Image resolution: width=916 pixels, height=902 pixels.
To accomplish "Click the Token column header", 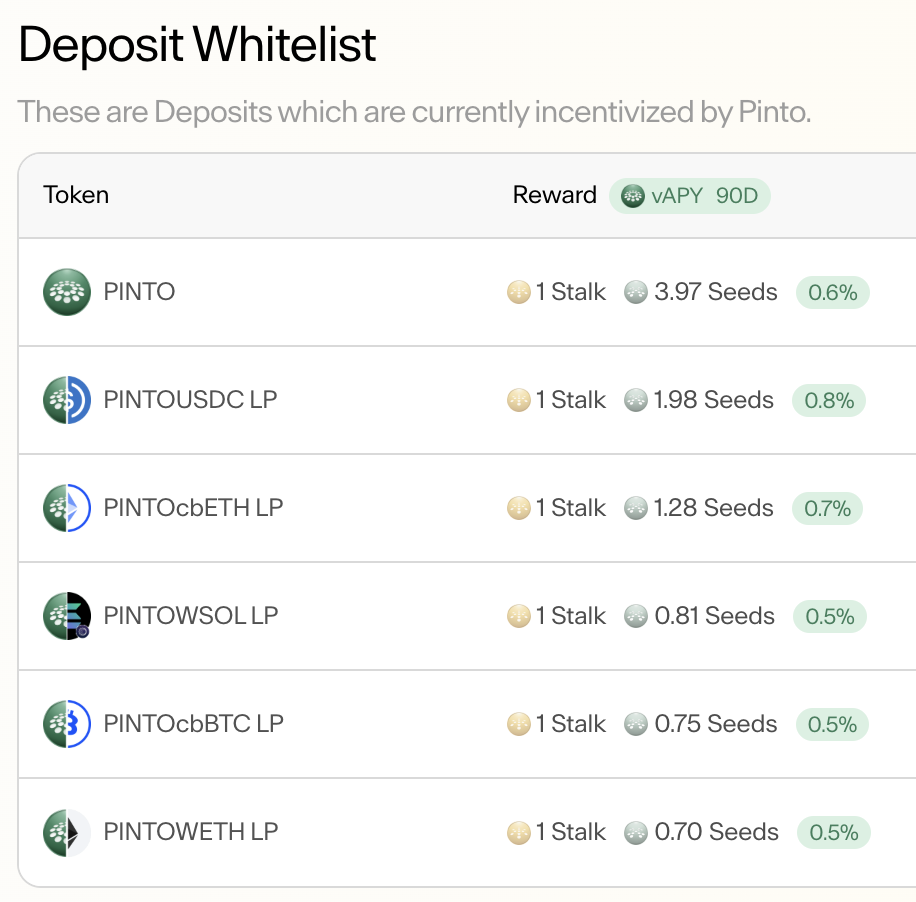I will click(76, 195).
